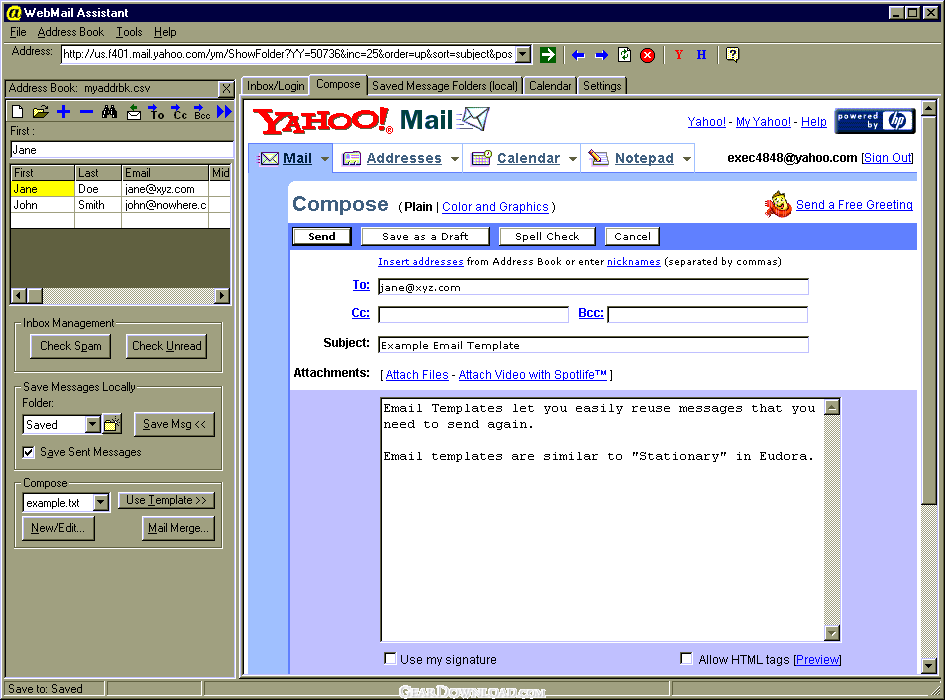Open Hotmail with the blue H icon
Viewport: 945px width, 700px height.
click(702, 55)
